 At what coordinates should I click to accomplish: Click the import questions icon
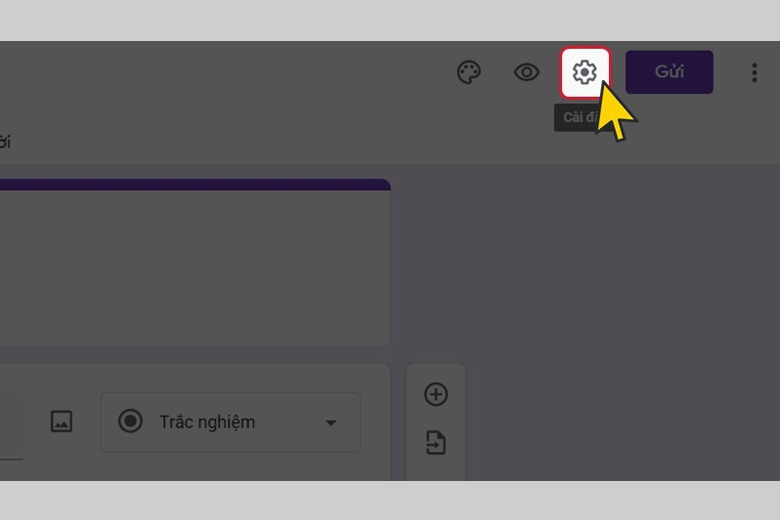pyautogui.click(x=436, y=443)
